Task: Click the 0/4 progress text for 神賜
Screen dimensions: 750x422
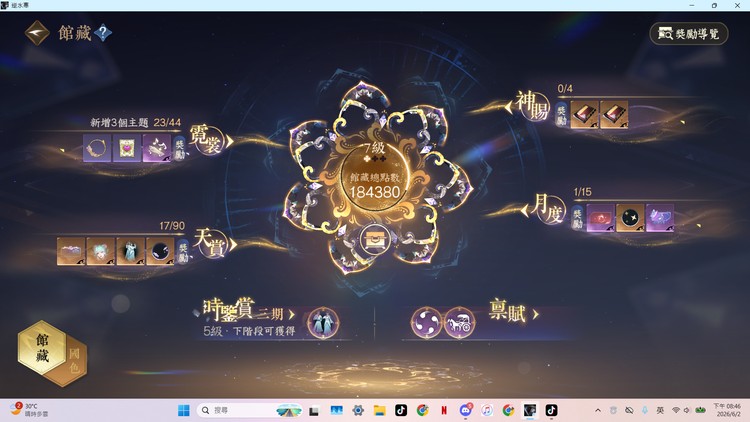Action: (565, 89)
